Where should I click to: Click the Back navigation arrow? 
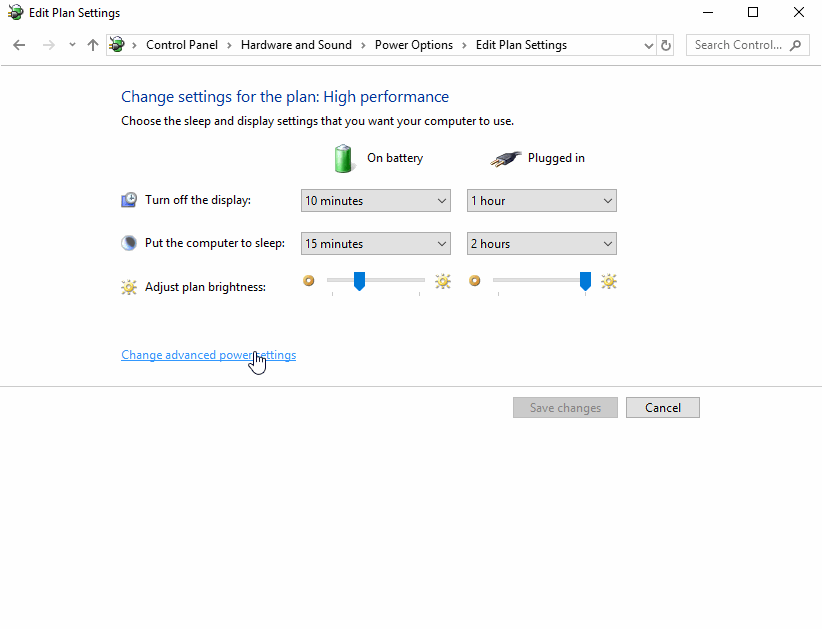[19, 45]
